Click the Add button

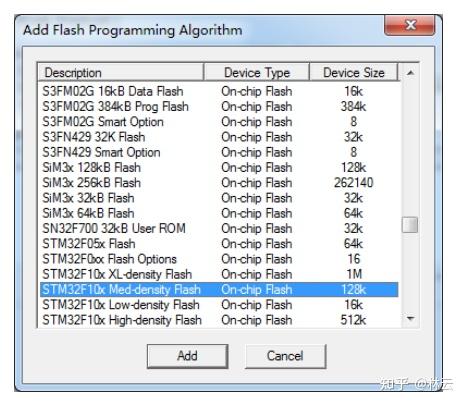(x=187, y=356)
